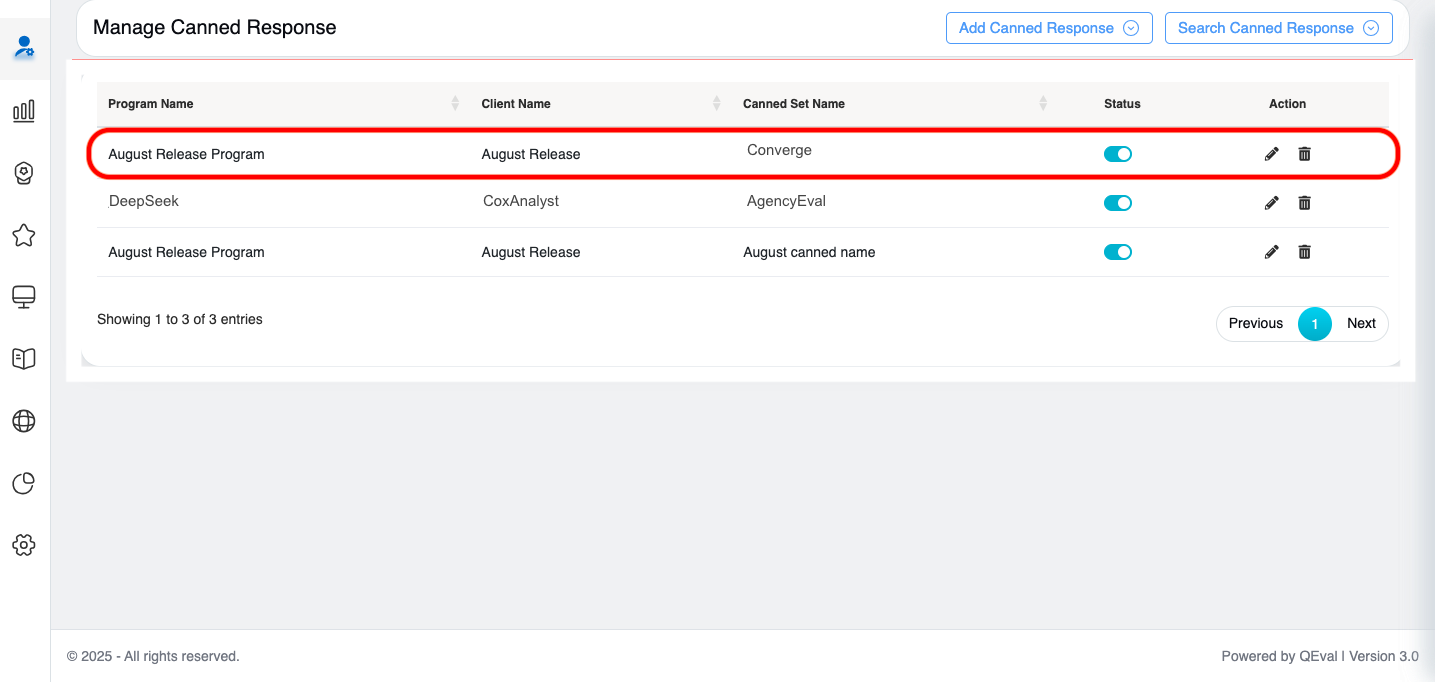Open the monitor icon in sidebar
Screen dimensions: 1435x682
[x=24, y=297]
